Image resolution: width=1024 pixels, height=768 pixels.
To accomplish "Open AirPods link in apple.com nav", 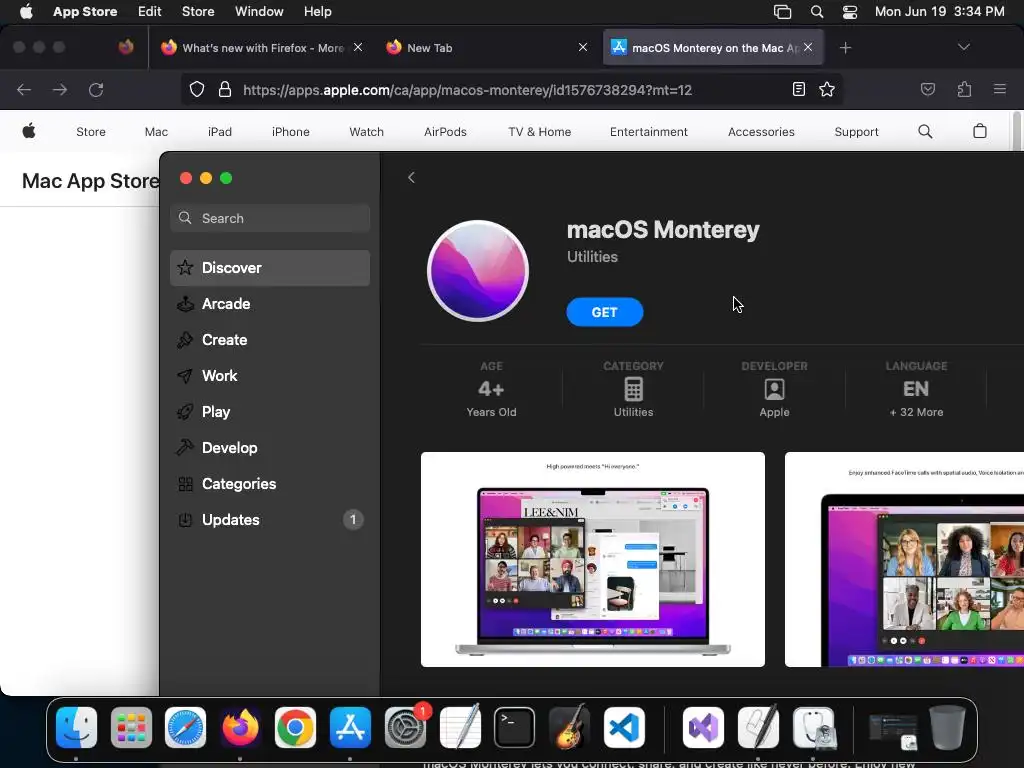I will pyautogui.click(x=445, y=132).
